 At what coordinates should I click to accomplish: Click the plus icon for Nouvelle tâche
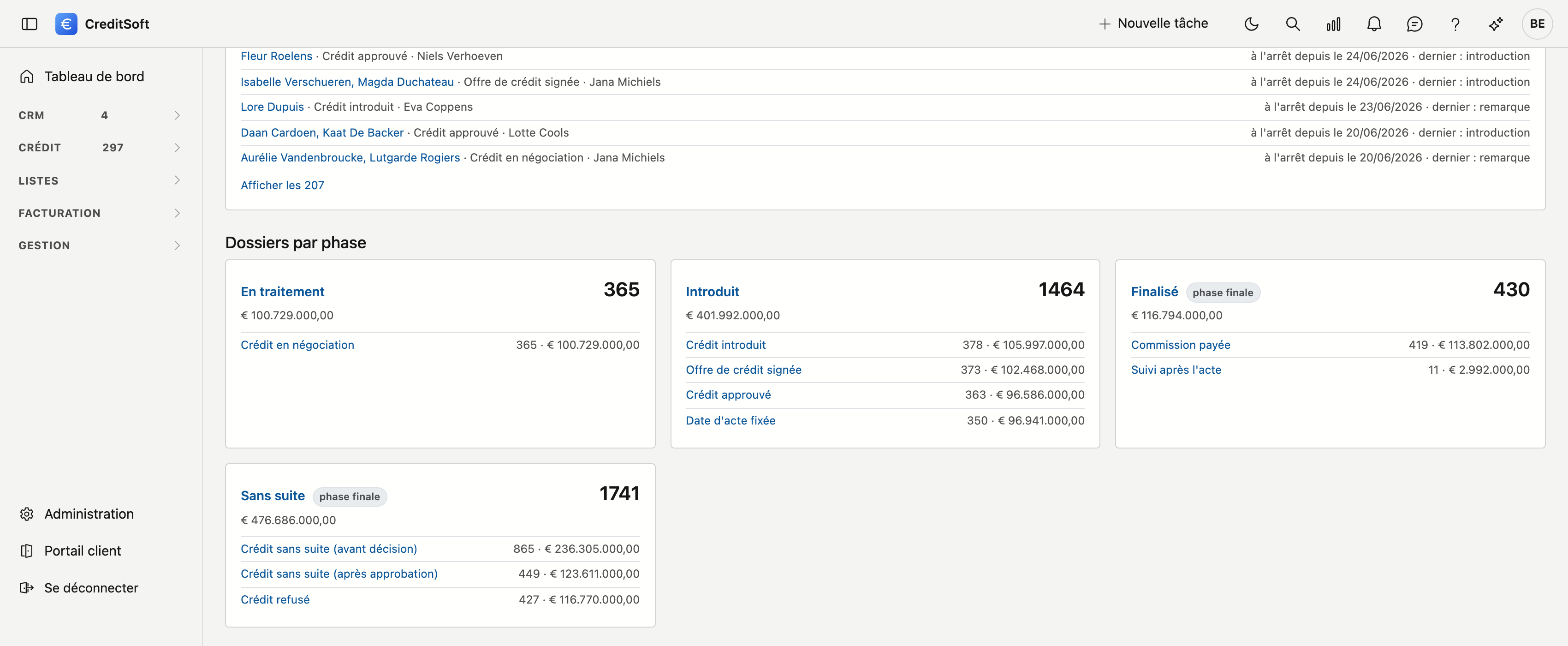point(1104,24)
